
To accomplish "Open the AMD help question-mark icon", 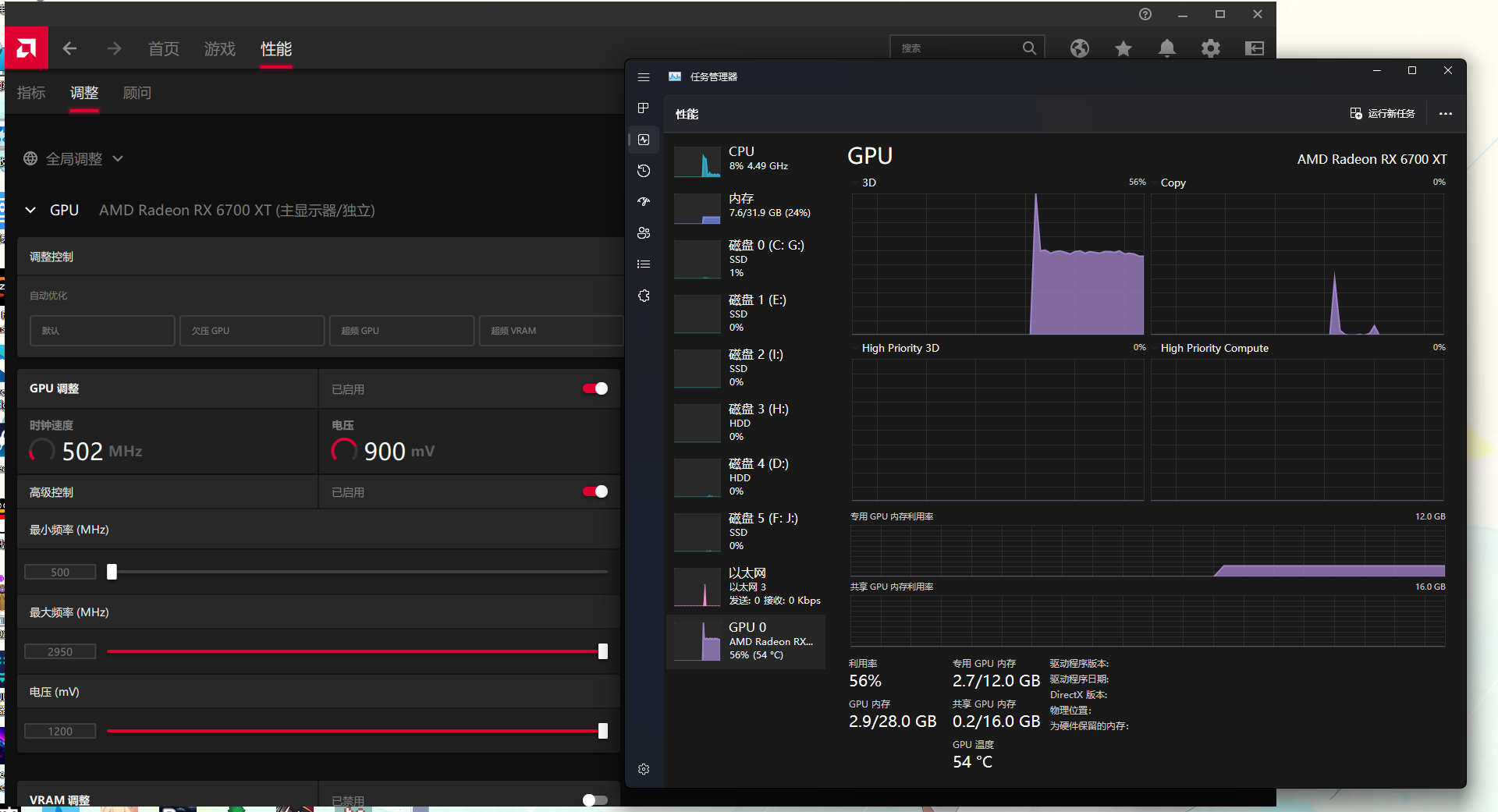I will (1145, 14).
